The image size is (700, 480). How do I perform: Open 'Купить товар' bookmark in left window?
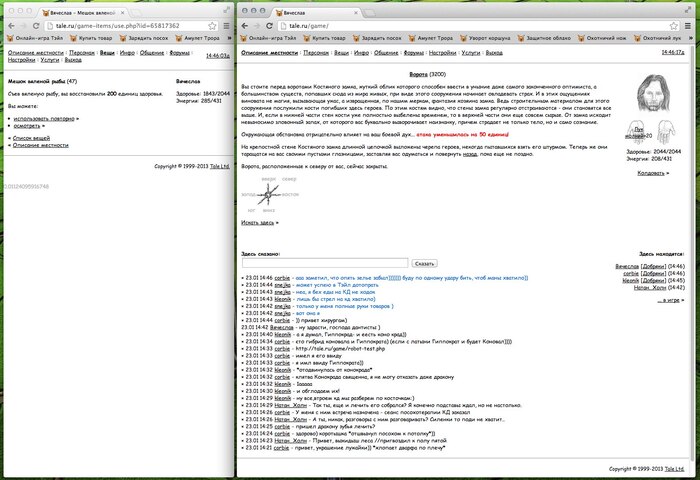pos(92,38)
